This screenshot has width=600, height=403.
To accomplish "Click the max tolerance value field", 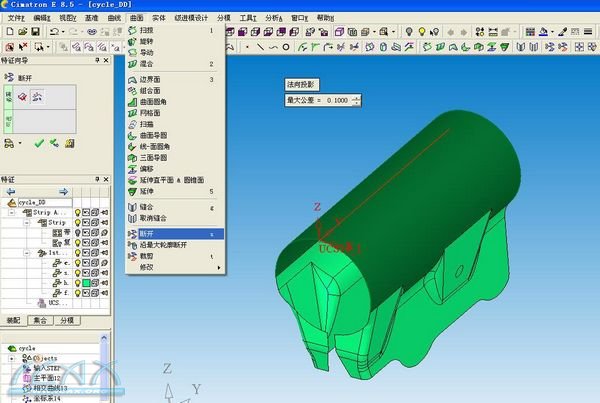I will tap(338, 100).
